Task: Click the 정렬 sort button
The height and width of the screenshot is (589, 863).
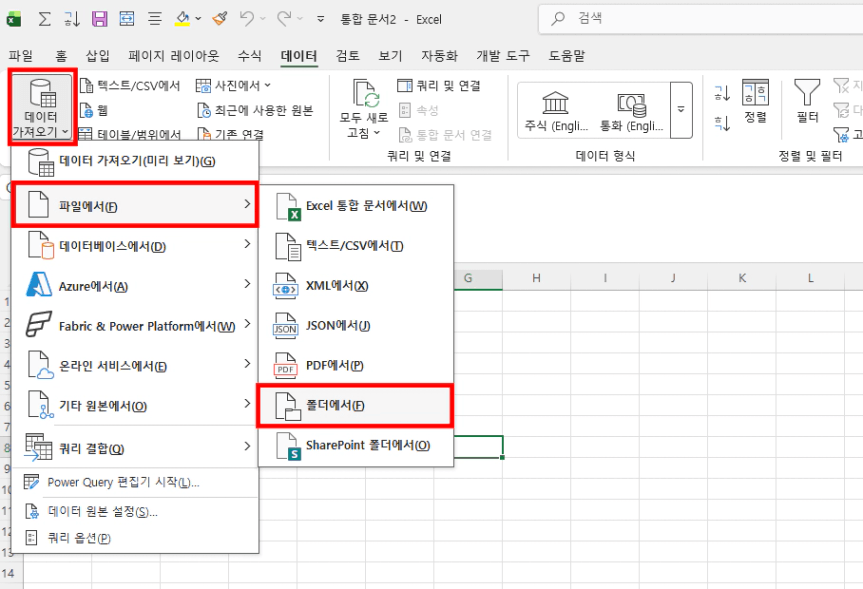Action: pyautogui.click(x=755, y=103)
